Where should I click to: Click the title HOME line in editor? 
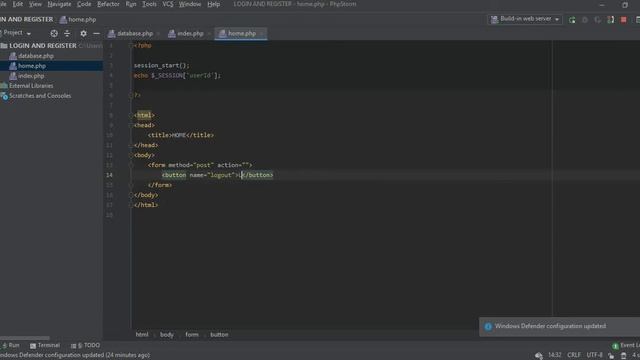[x=181, y=135]
